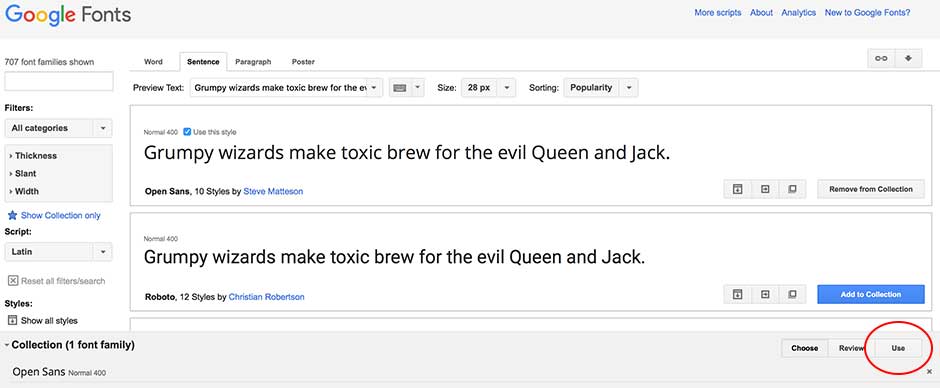Open the keyboard icon beside preview text
This screenshot has height=388, width=940.
coord(400,88)
